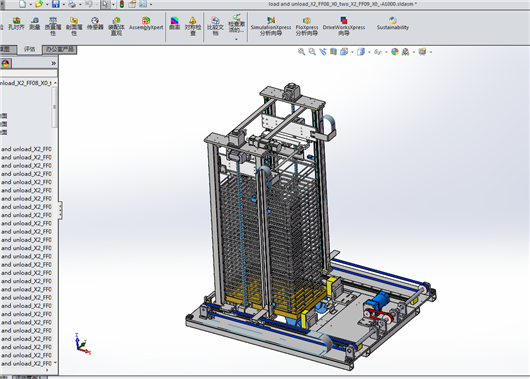The width and height of the screenshot is (530, 379).
Task: Expand View Orientation dropdown arrow
Action: pos(352,52)
